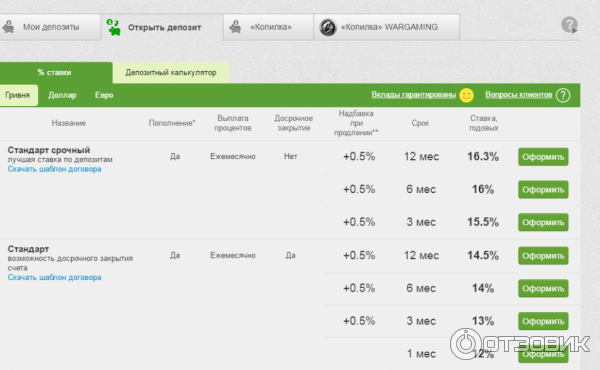Click the piggy bank icon beside «Копилка»
600x370 pixels.
click(x=235, y=27)
